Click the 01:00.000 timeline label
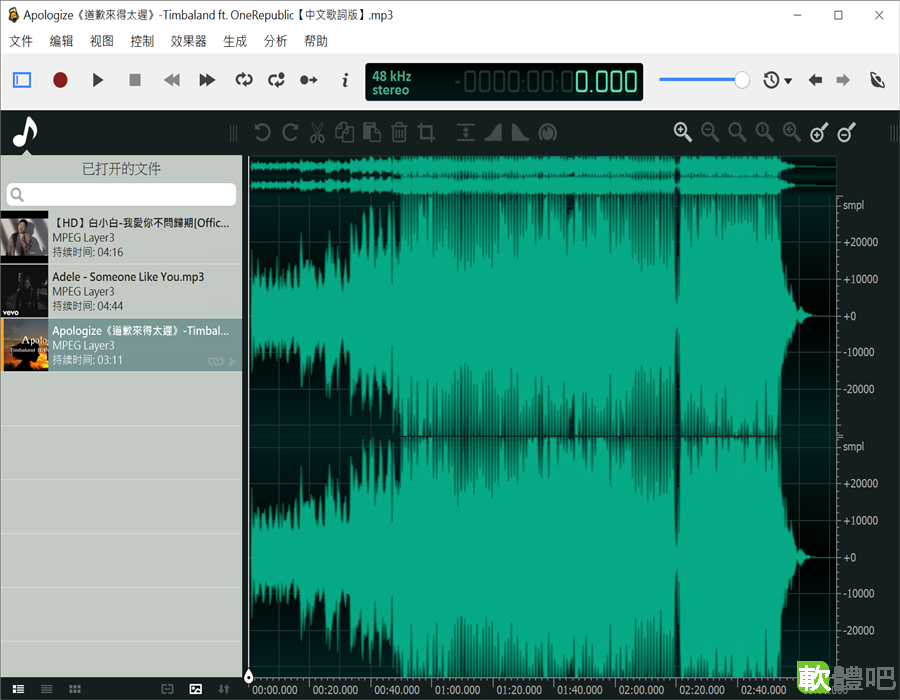 click(x=457, y=689)
